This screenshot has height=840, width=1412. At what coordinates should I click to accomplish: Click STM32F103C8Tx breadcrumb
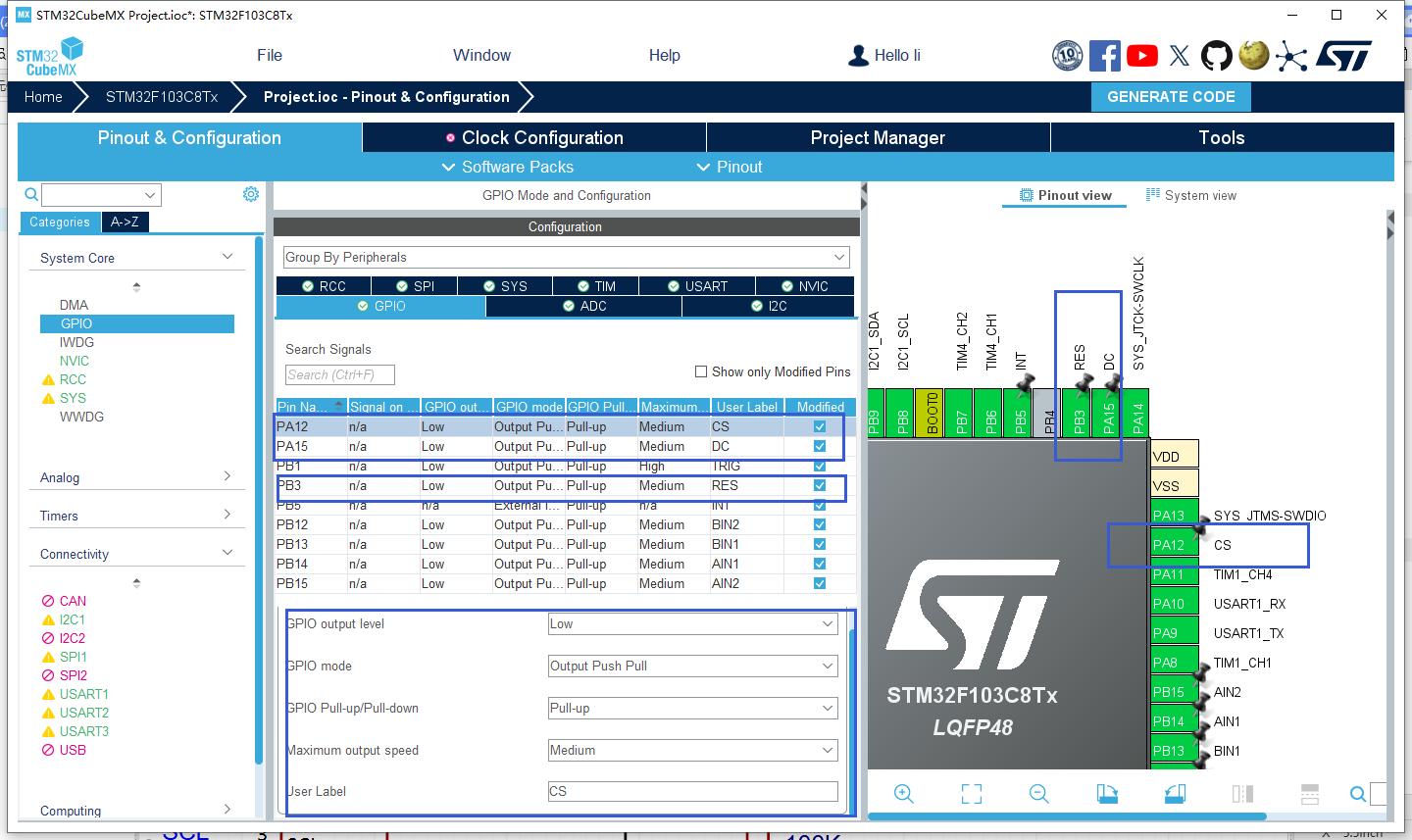tap(162, 96)
